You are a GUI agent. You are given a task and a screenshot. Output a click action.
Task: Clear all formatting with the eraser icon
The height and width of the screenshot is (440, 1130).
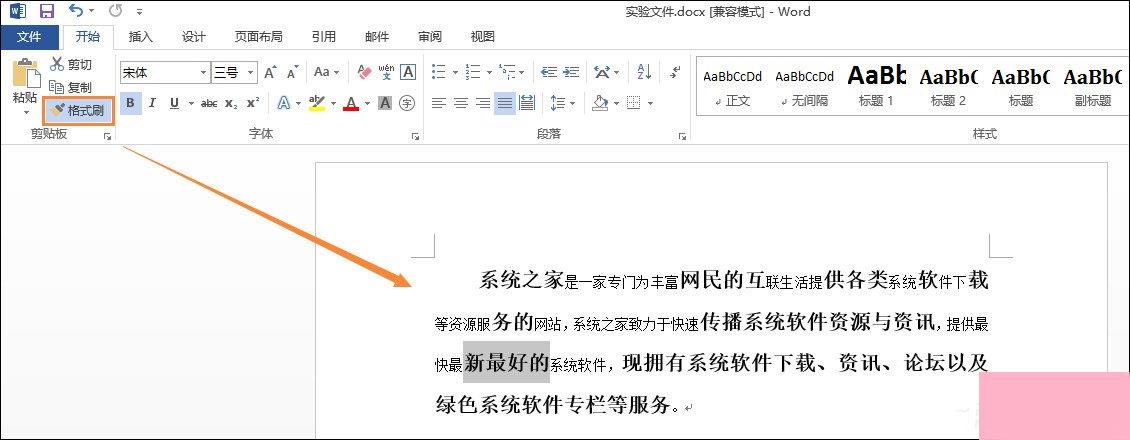[x=364, y=72]
